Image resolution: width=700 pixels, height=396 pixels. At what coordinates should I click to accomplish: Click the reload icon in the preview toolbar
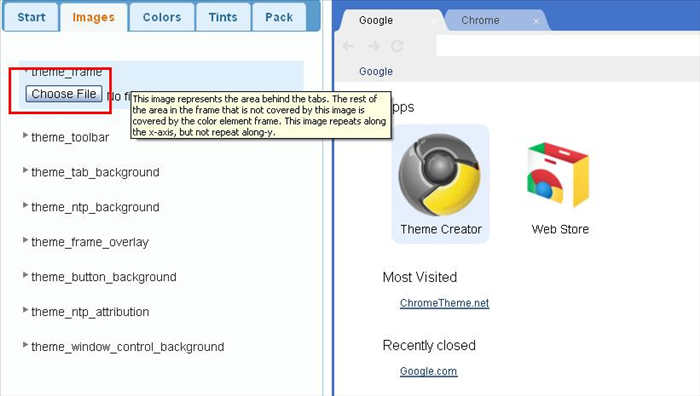tap(397, 46)
